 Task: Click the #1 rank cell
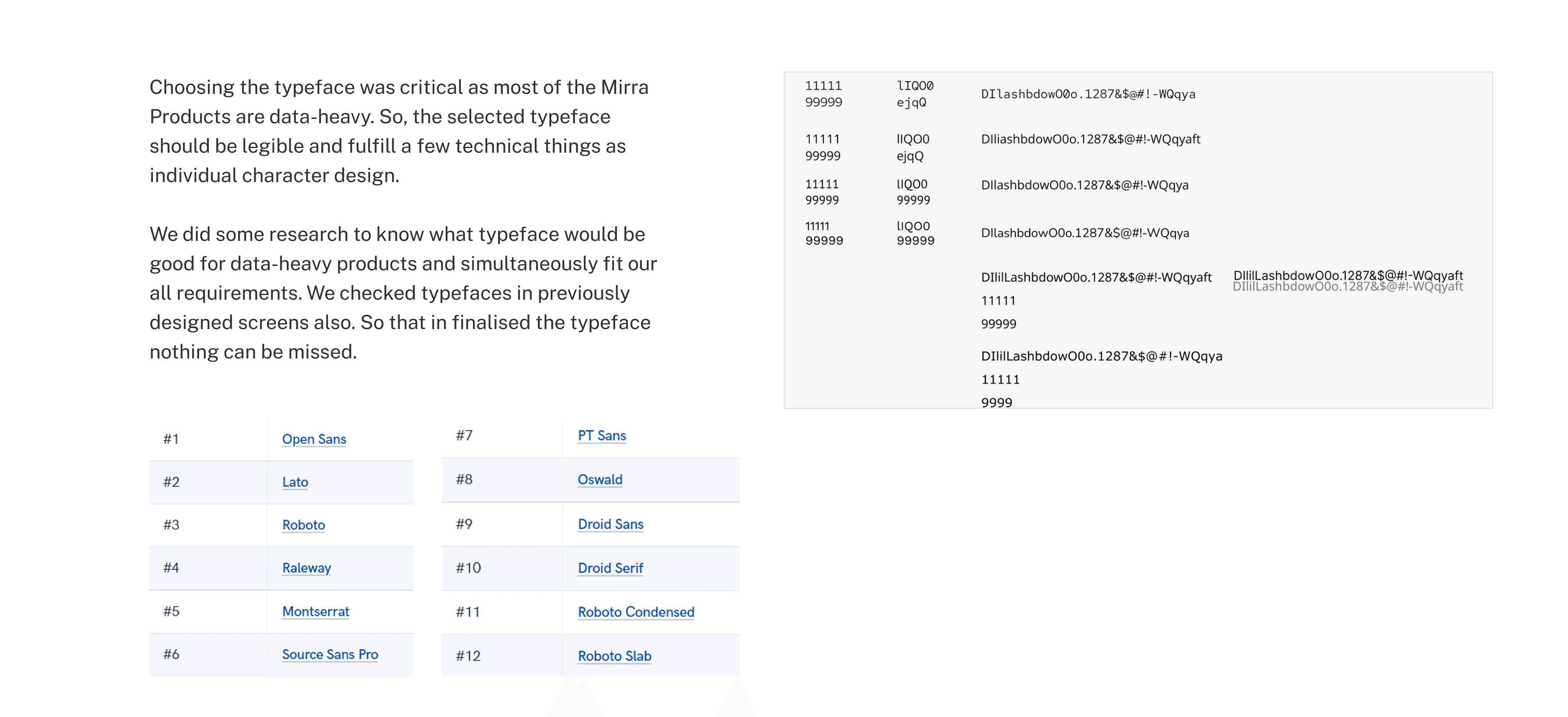[208, 439]
